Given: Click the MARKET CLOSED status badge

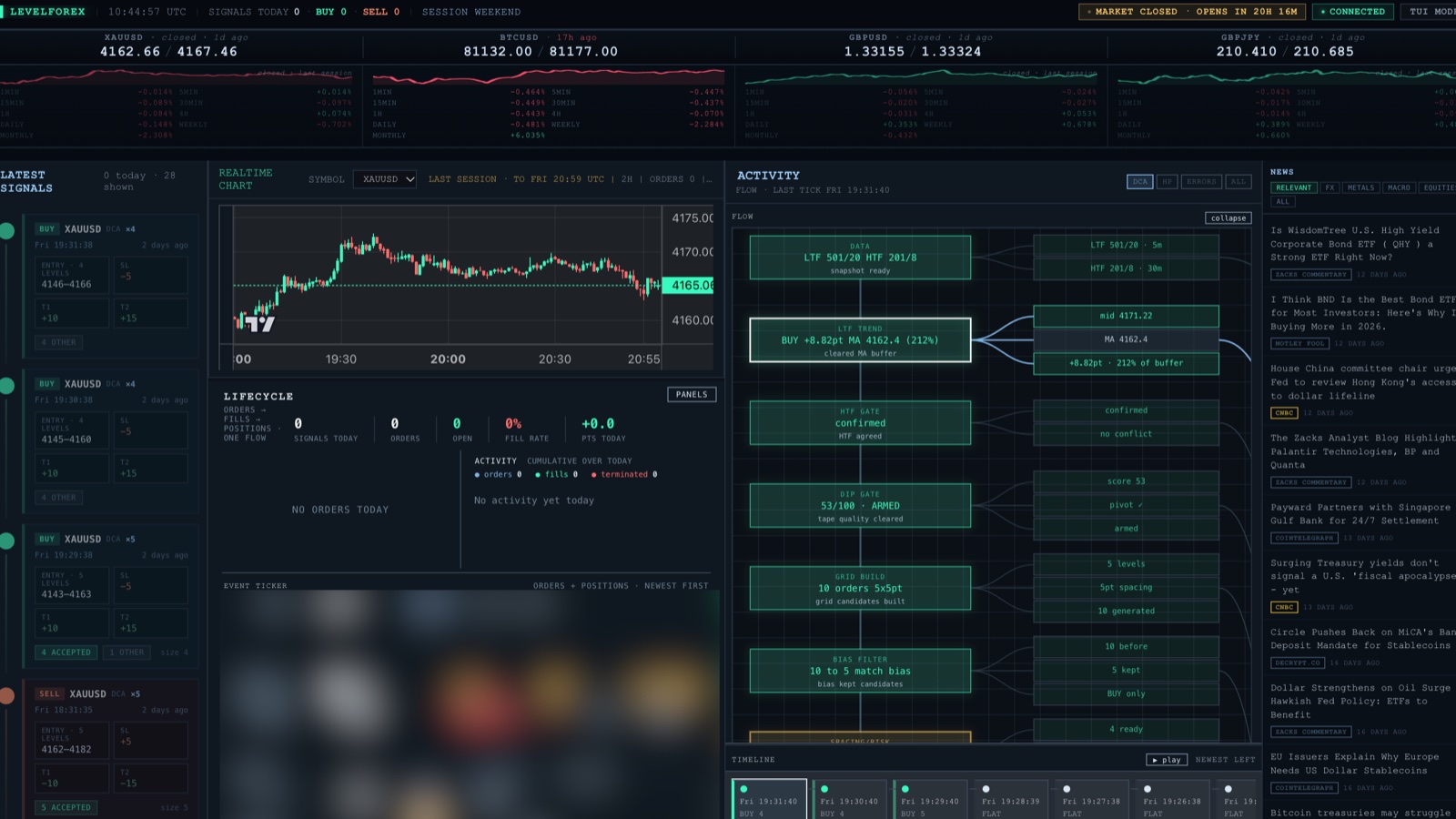Looking at the screenshot, I should point(1193,12).
